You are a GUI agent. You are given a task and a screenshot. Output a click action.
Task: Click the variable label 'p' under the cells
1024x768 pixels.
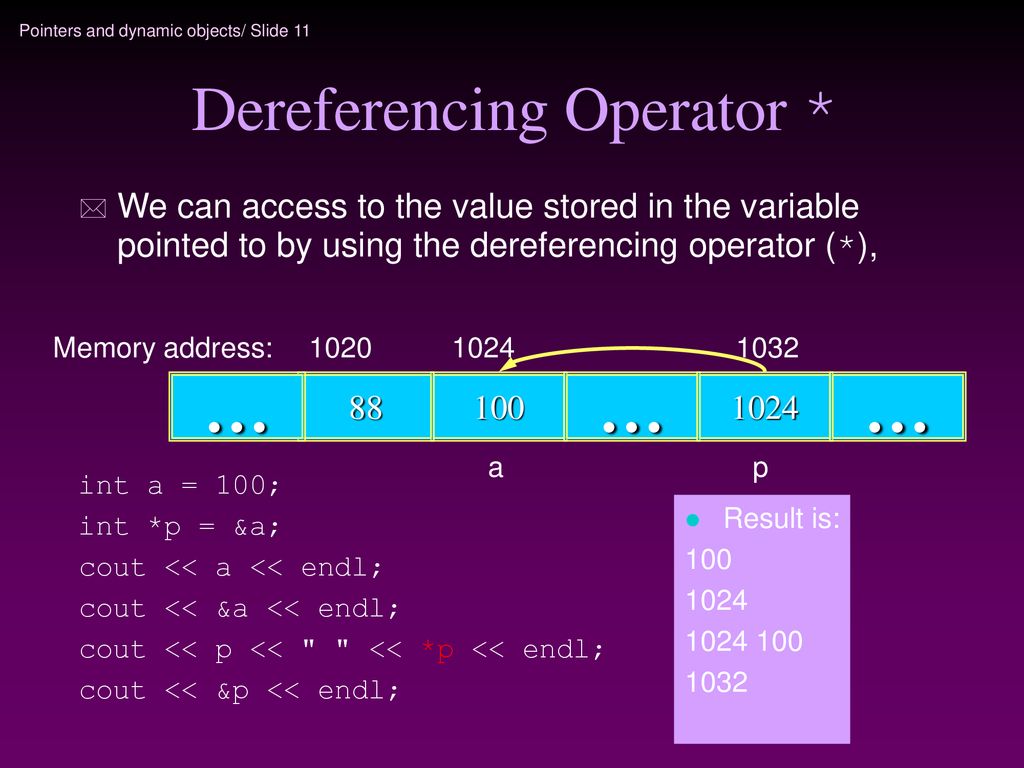pyautogui.click(x=760, y=470)
